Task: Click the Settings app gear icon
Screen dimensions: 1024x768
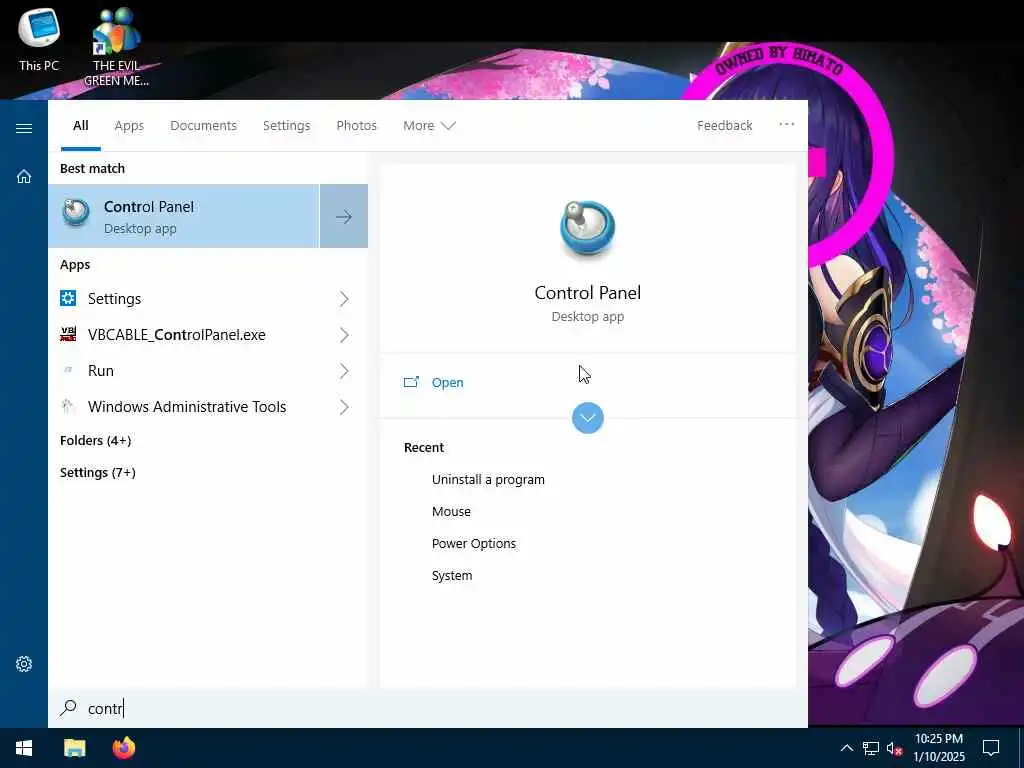Action: tap(68, 298)
